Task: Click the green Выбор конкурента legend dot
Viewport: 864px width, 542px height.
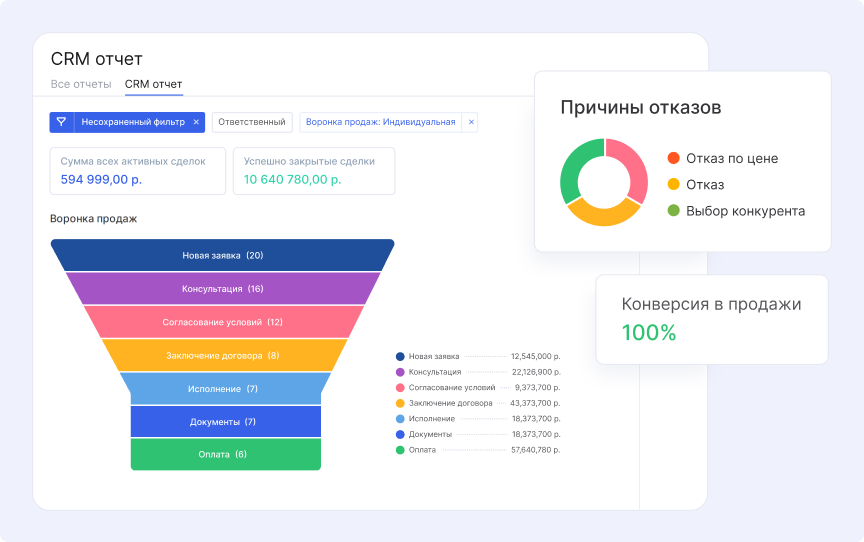Action: coord(674,211)
